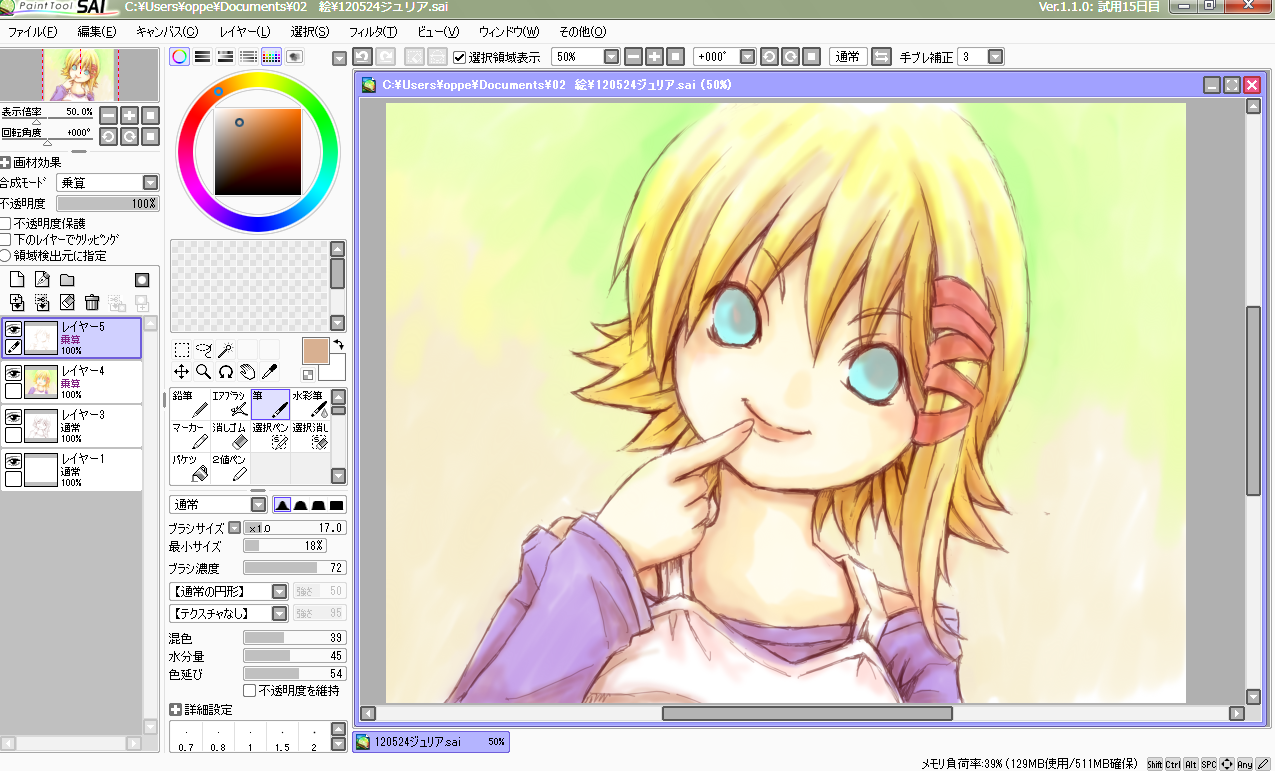The width and height of the screenshot is (1275, 771).
Task: Open the フィルタ menu
Action: coord(373,32)
